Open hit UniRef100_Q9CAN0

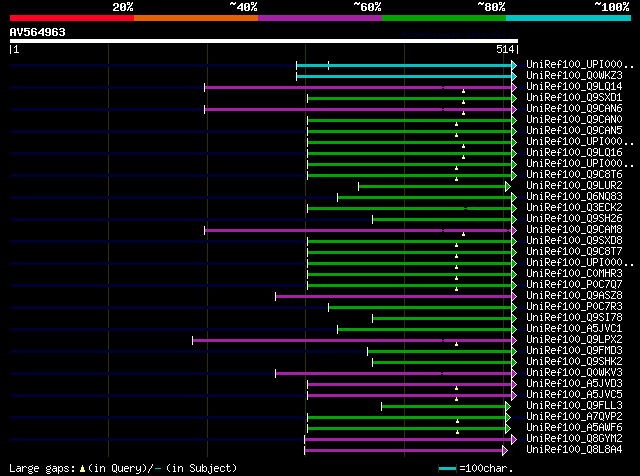pos(574,120)
